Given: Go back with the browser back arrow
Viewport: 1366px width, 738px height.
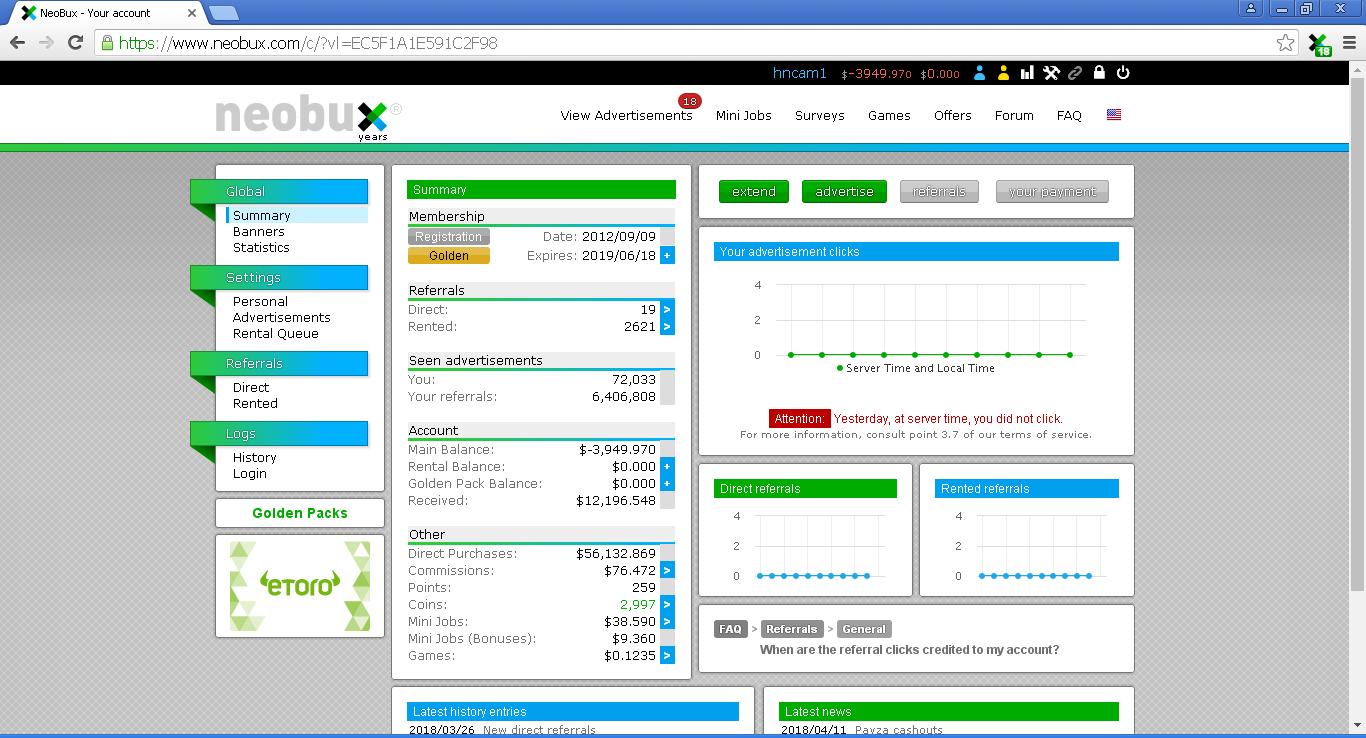Looking at the screenshot, I should coord(17,43).
